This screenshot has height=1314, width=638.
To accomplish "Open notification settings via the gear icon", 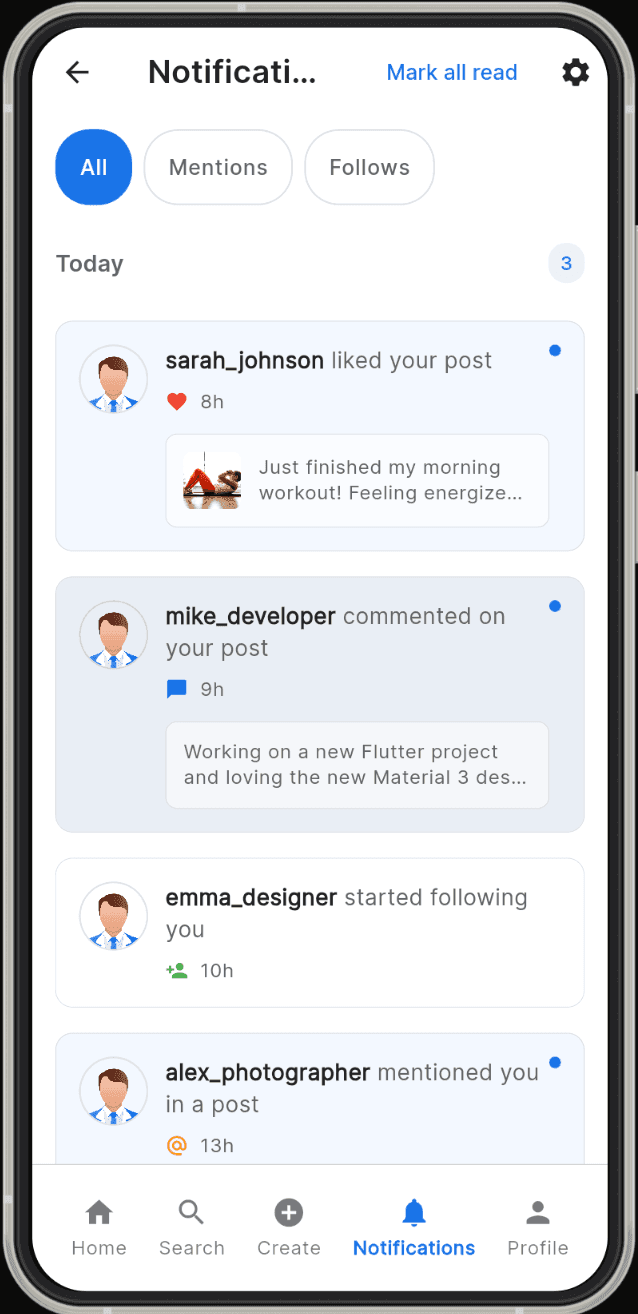I will pos(576,72).
